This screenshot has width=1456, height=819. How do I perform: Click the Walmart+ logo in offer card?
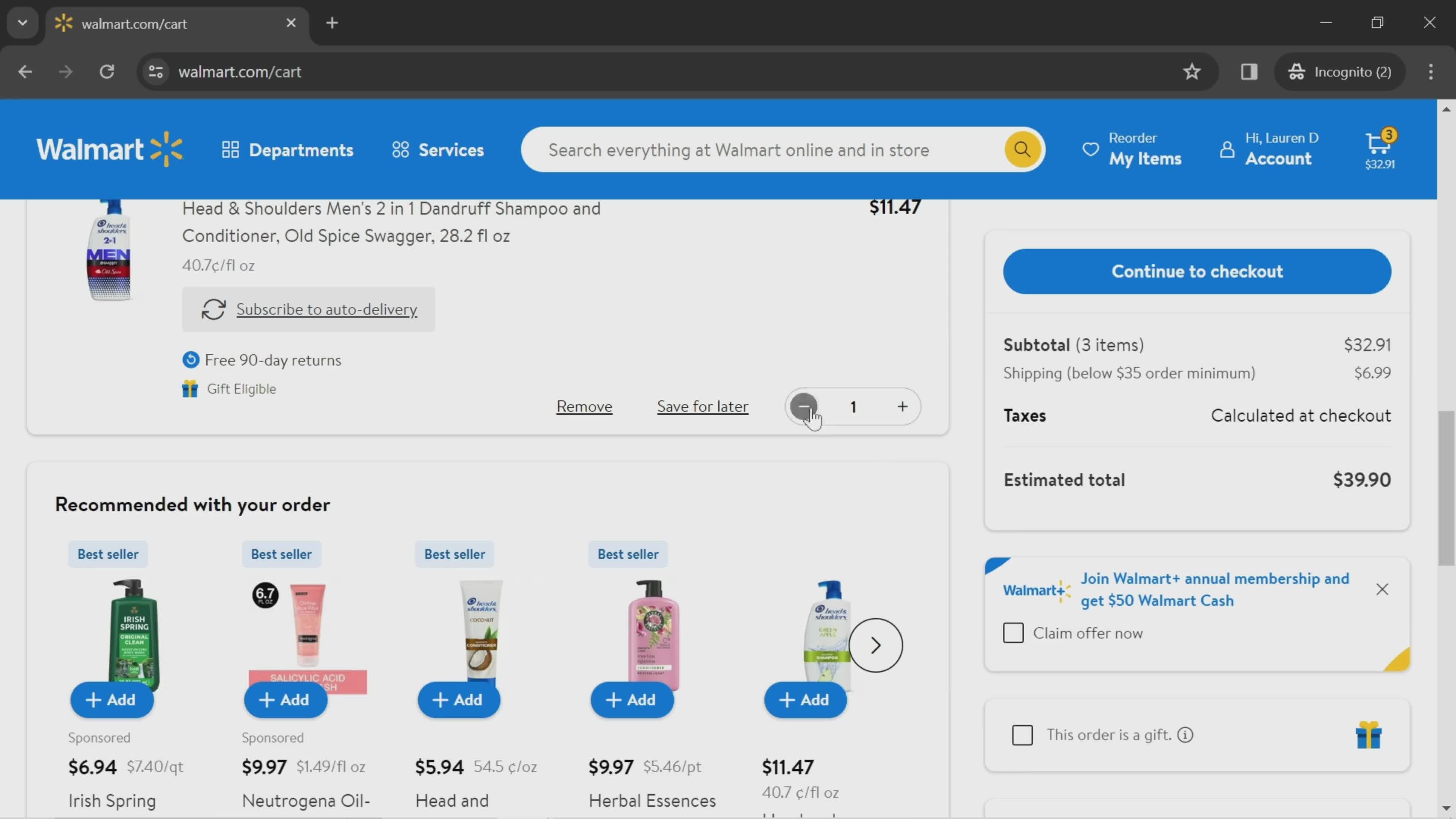(x=1037, y=590)
